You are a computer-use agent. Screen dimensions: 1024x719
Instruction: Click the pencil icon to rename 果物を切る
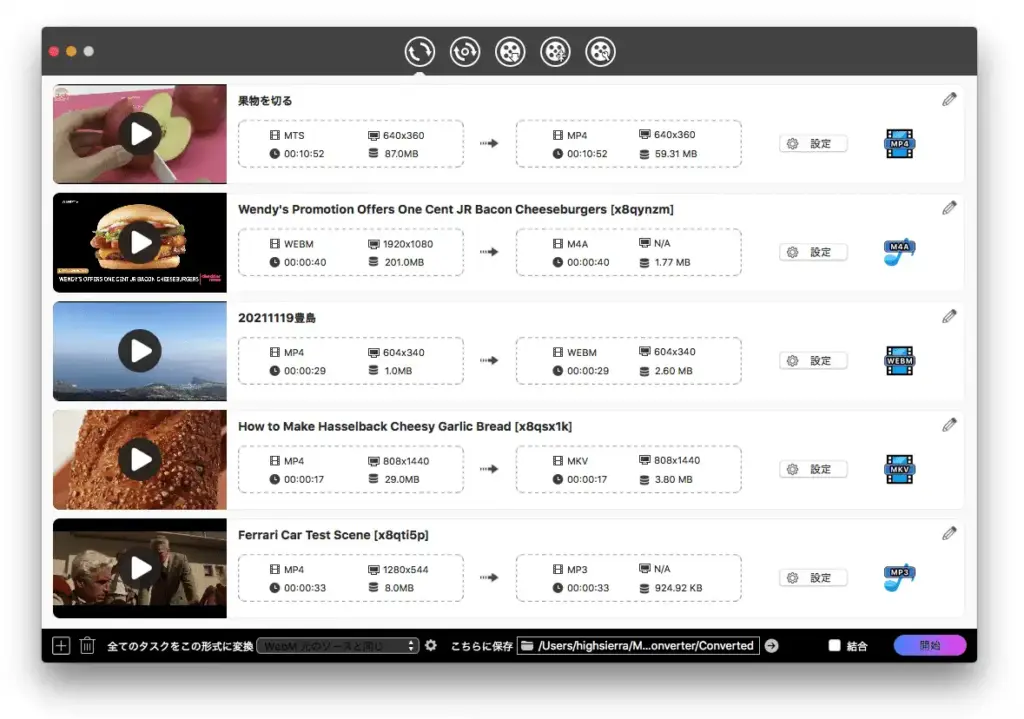[948, 98]
